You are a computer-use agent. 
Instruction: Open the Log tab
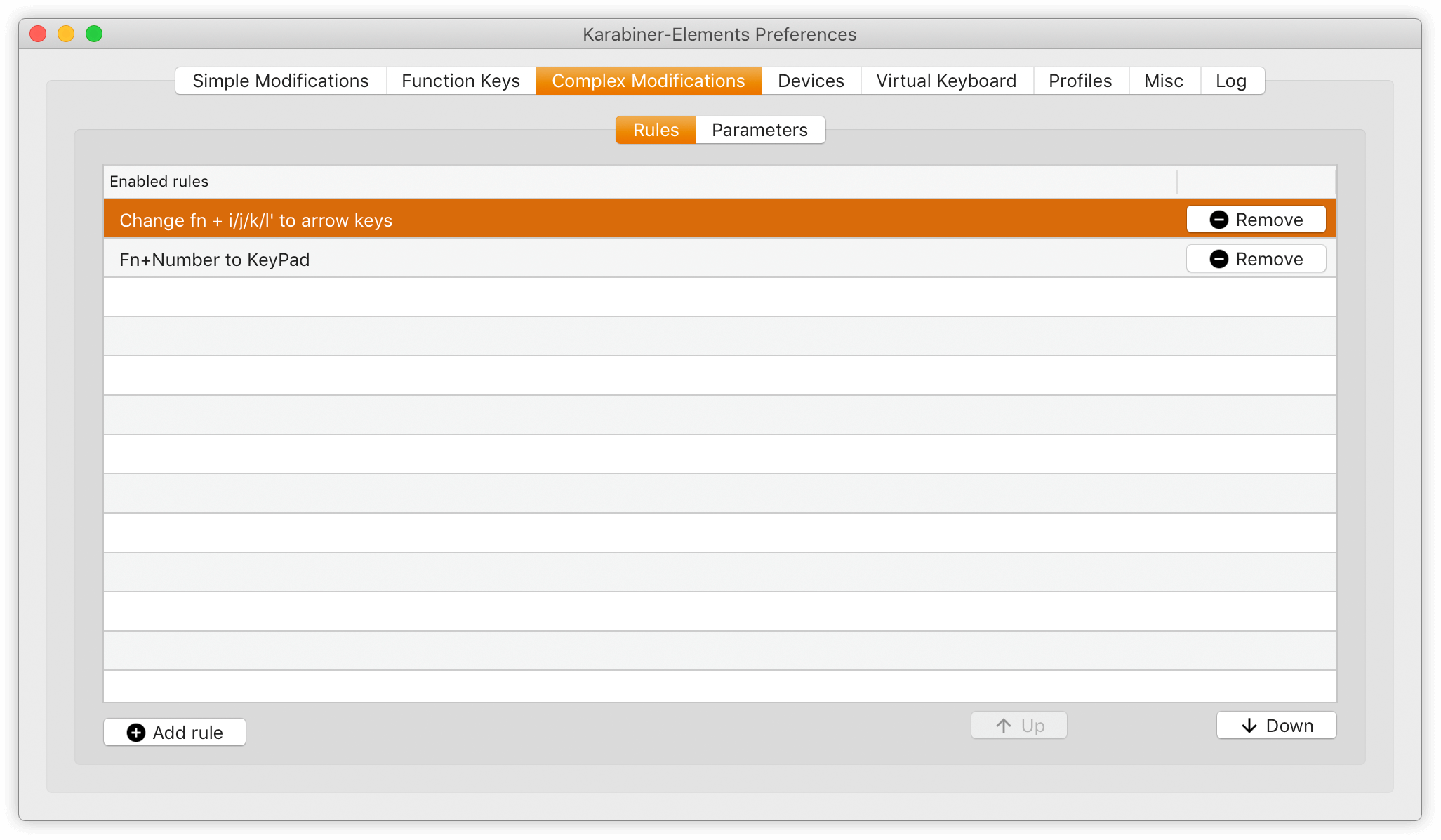coord(1231,81)
